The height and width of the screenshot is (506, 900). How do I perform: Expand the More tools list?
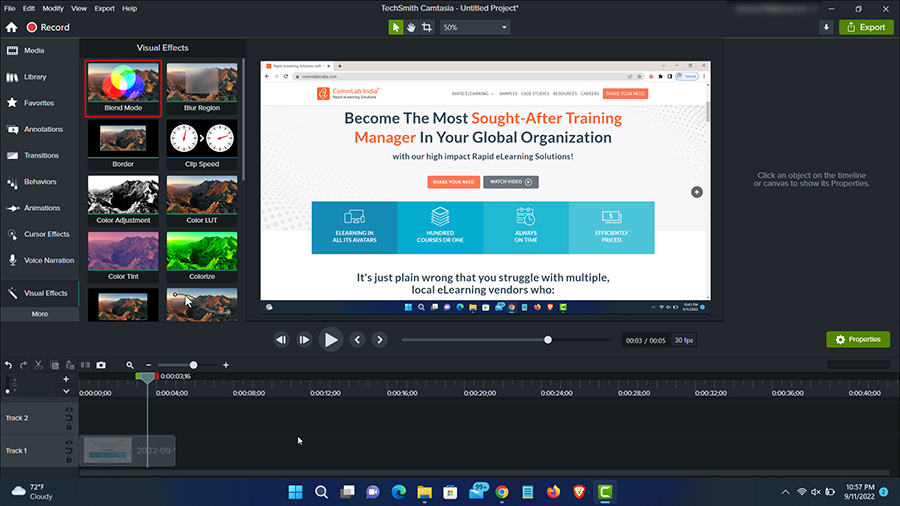pyautogui.click(x=40, y=314)
